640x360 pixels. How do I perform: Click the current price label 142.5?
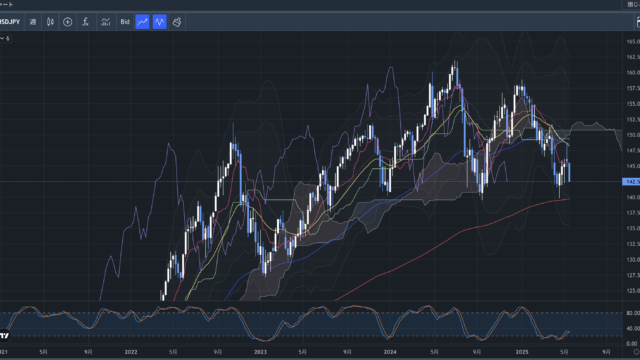[631, 182]
